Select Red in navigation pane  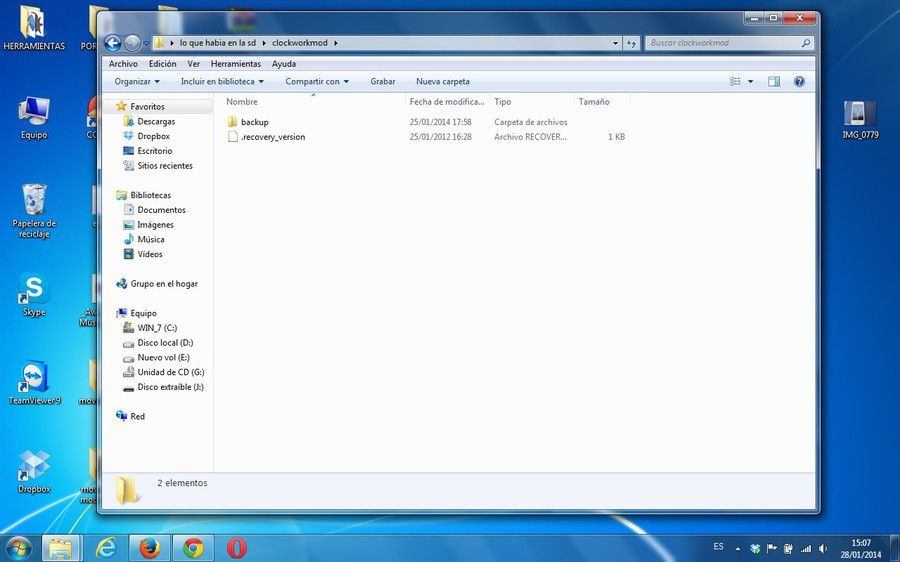(x=137, y=416)
